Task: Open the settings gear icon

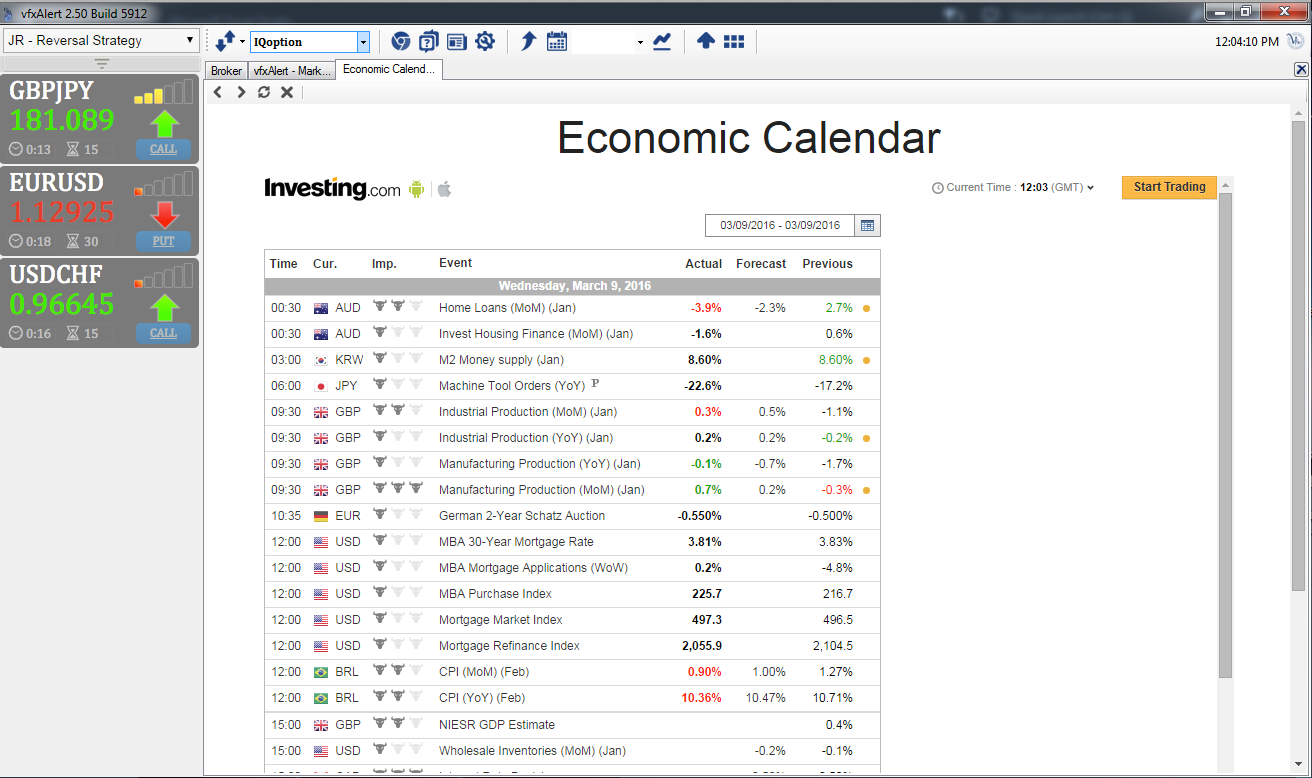Action: [485, 41]
